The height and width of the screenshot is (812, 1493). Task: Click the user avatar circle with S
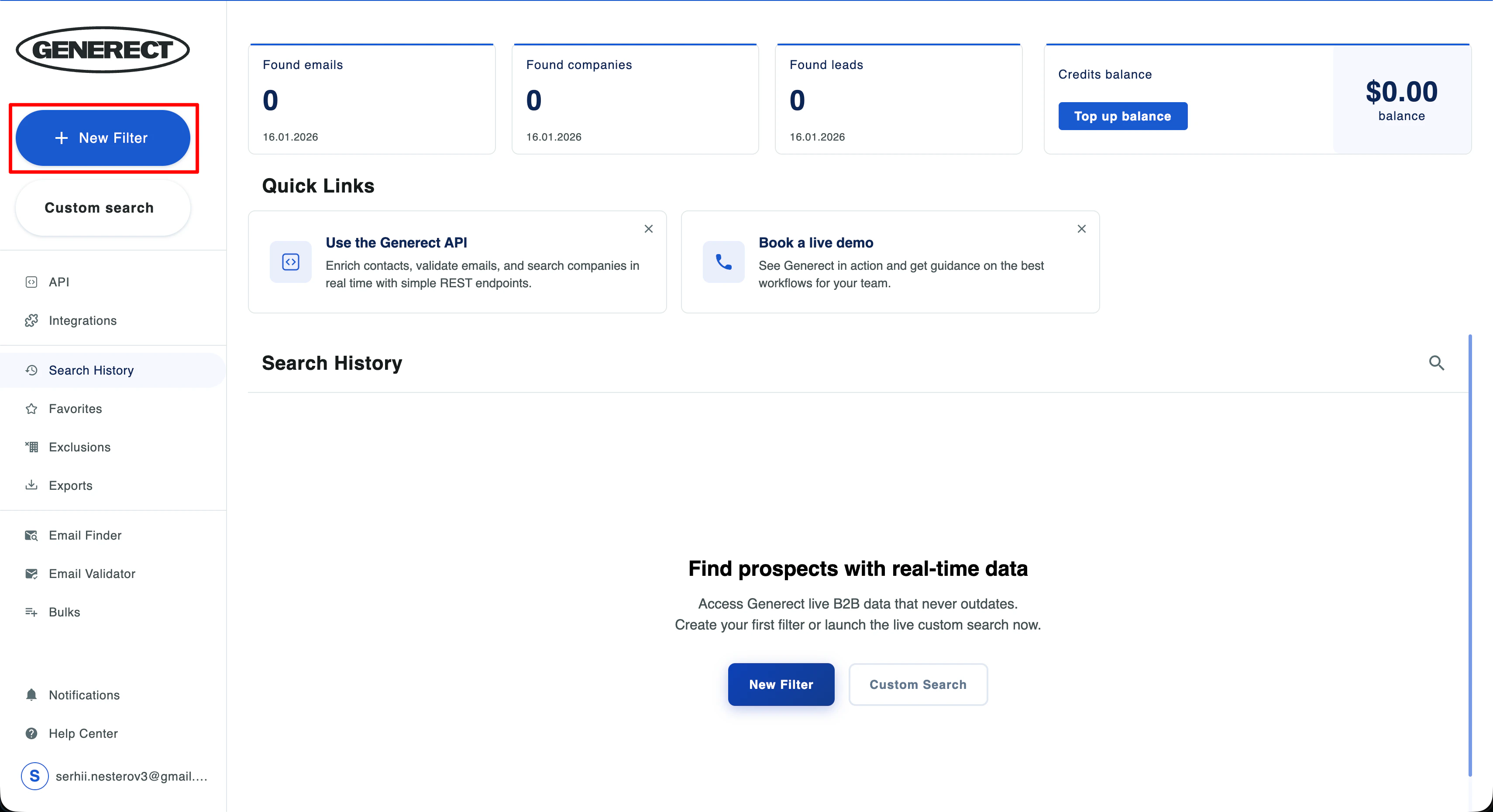tap(34, 776)
